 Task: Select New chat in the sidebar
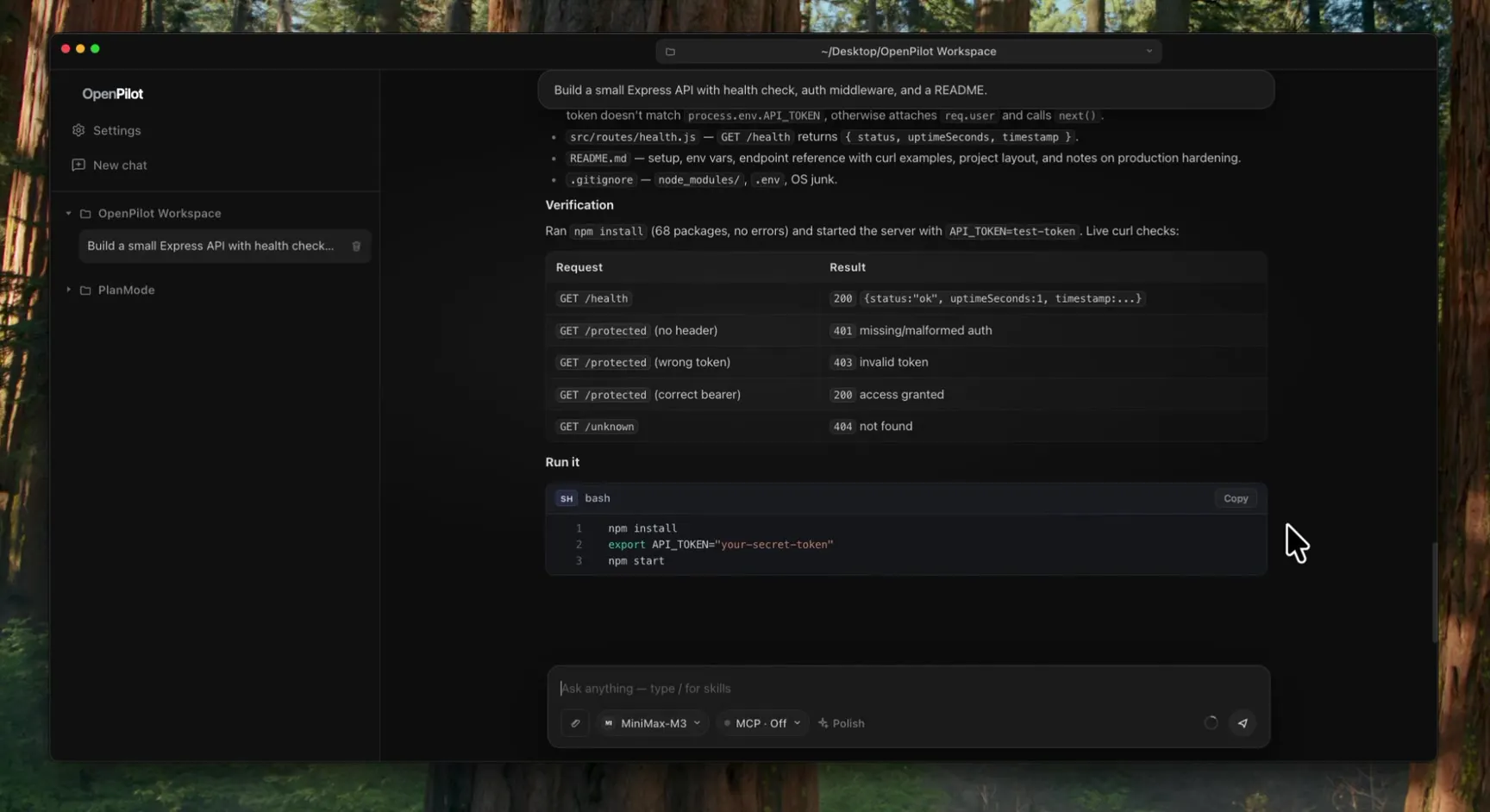pos(120,165)
